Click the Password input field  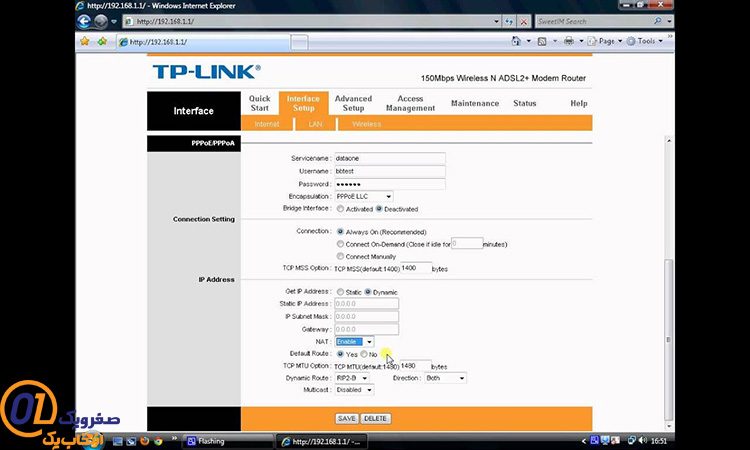click(389, 184)
